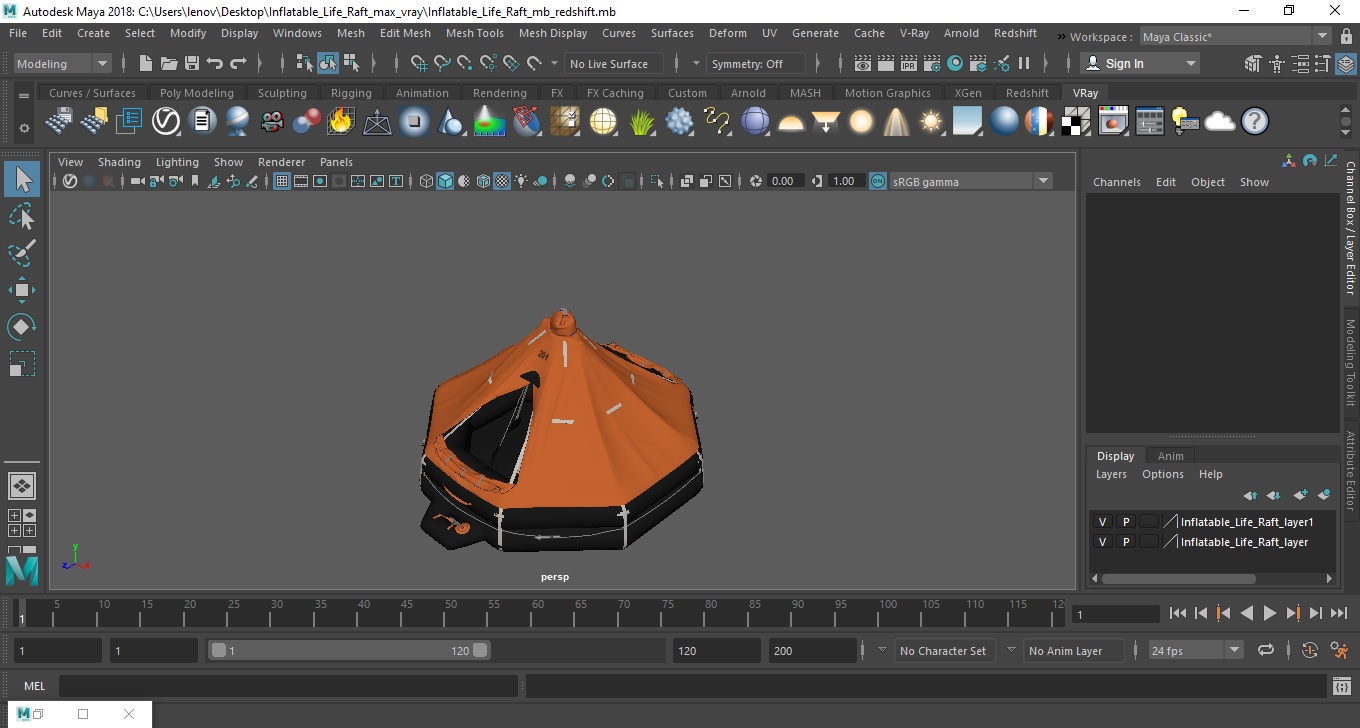Toggle the ON color management button

[x=877, y=181]
